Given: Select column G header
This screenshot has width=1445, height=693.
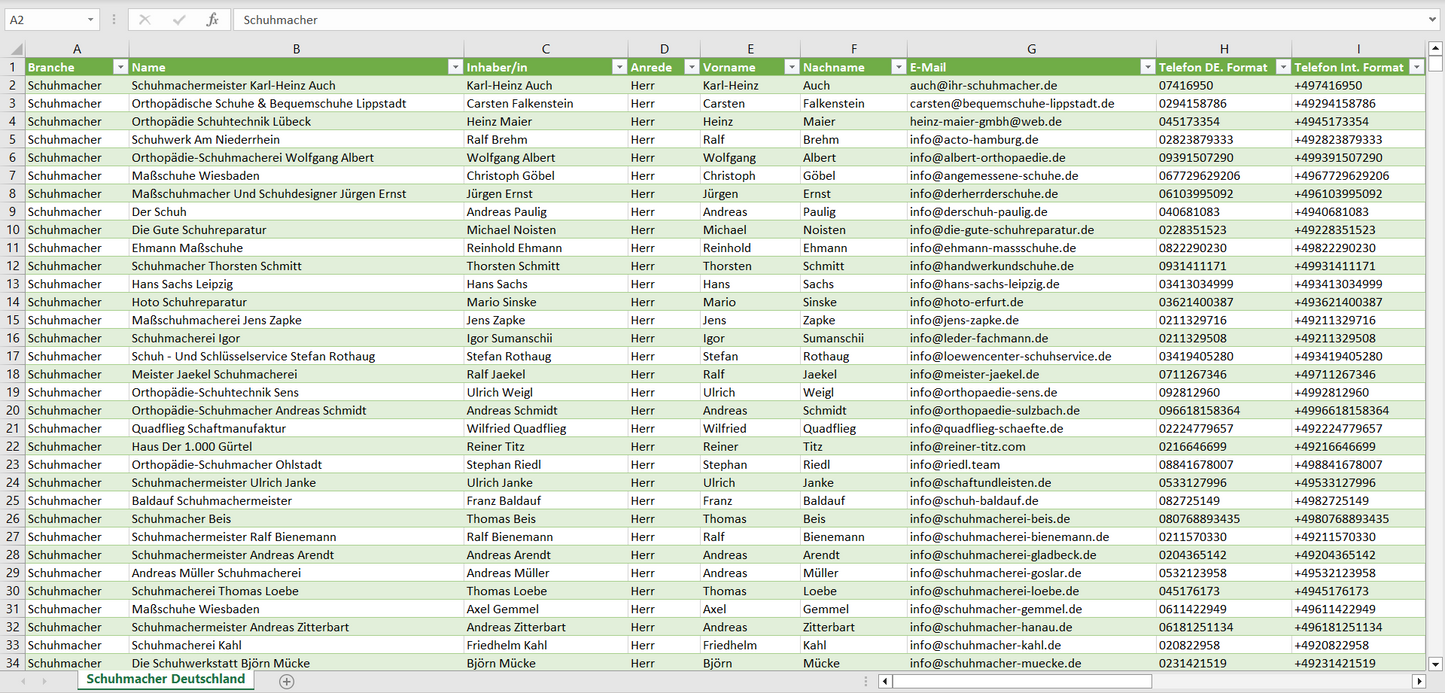Looking at the screenshot, I should pos(1031,49).
